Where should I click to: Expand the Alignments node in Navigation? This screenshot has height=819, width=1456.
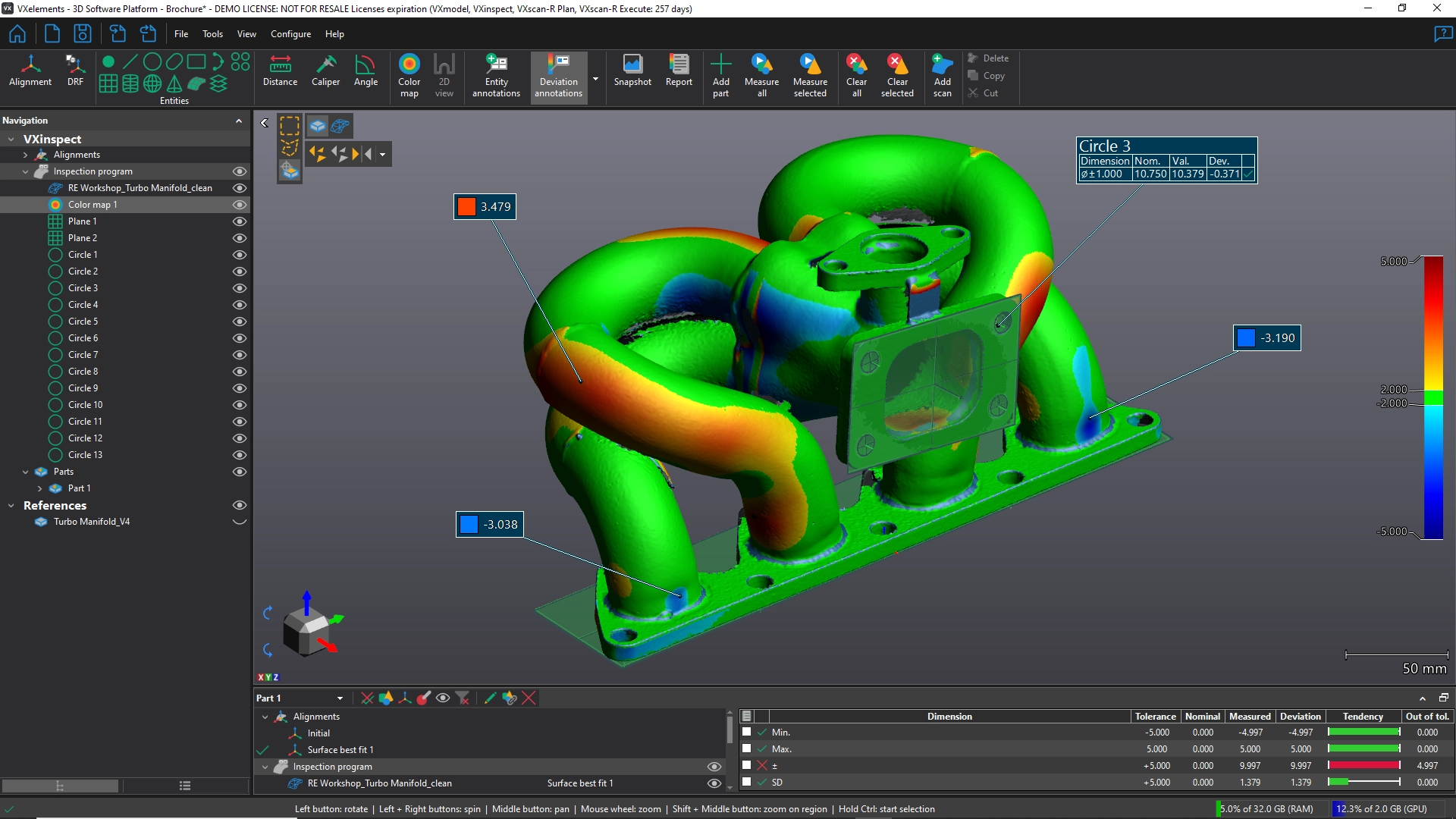[26, 155]
